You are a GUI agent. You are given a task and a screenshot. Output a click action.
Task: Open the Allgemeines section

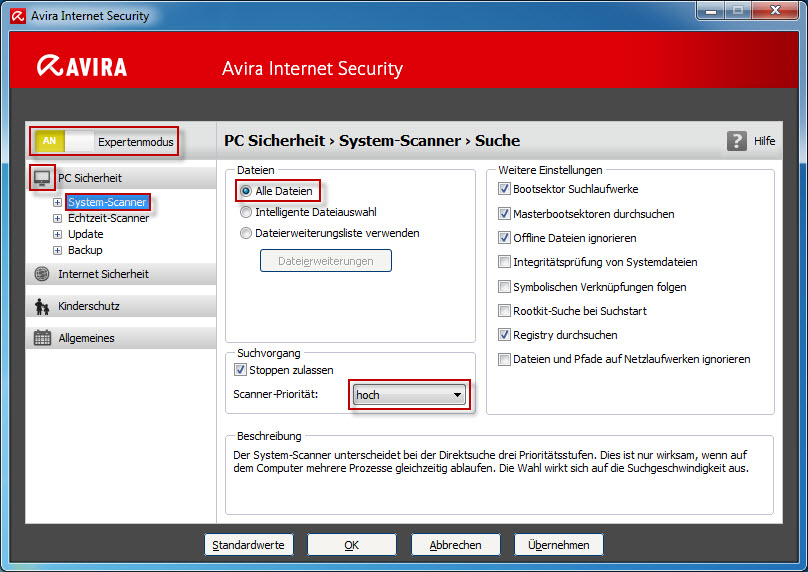pos(121,338)
